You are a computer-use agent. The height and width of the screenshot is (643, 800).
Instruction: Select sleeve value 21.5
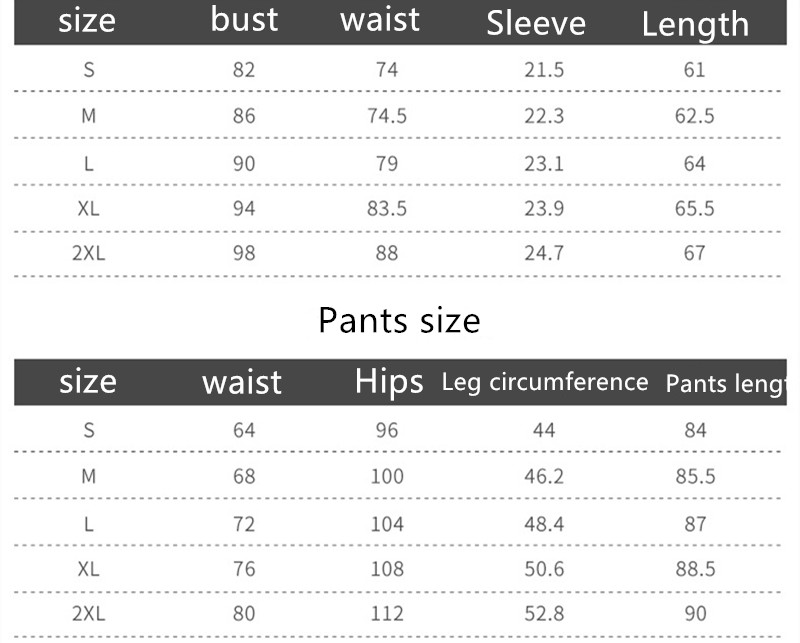tap(544, 70)
